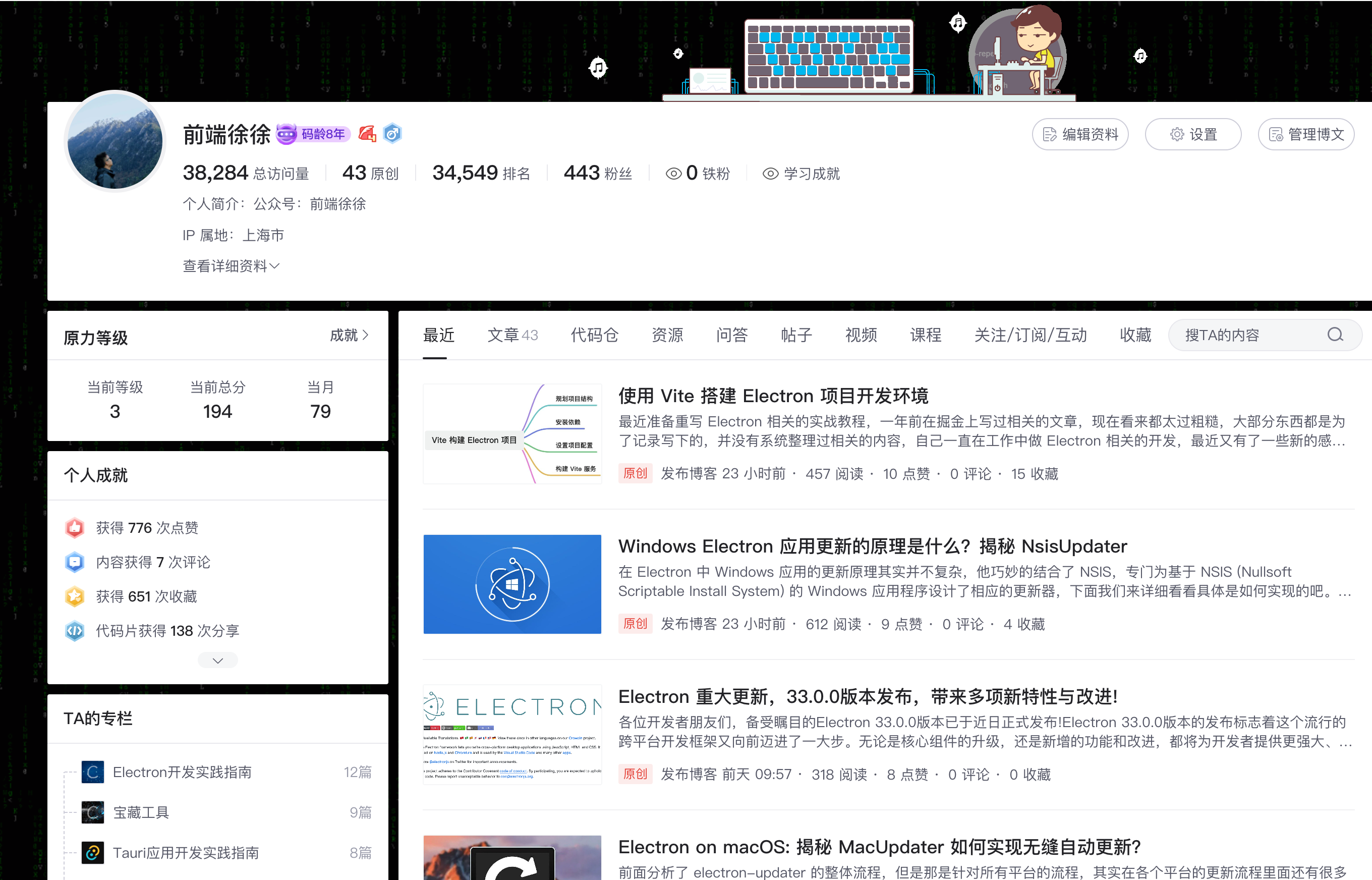This screenshot has width=1372, height=880.
Task: Switch to 关注/订阅/互动 tab
Action: click(x=1031, y=336)
